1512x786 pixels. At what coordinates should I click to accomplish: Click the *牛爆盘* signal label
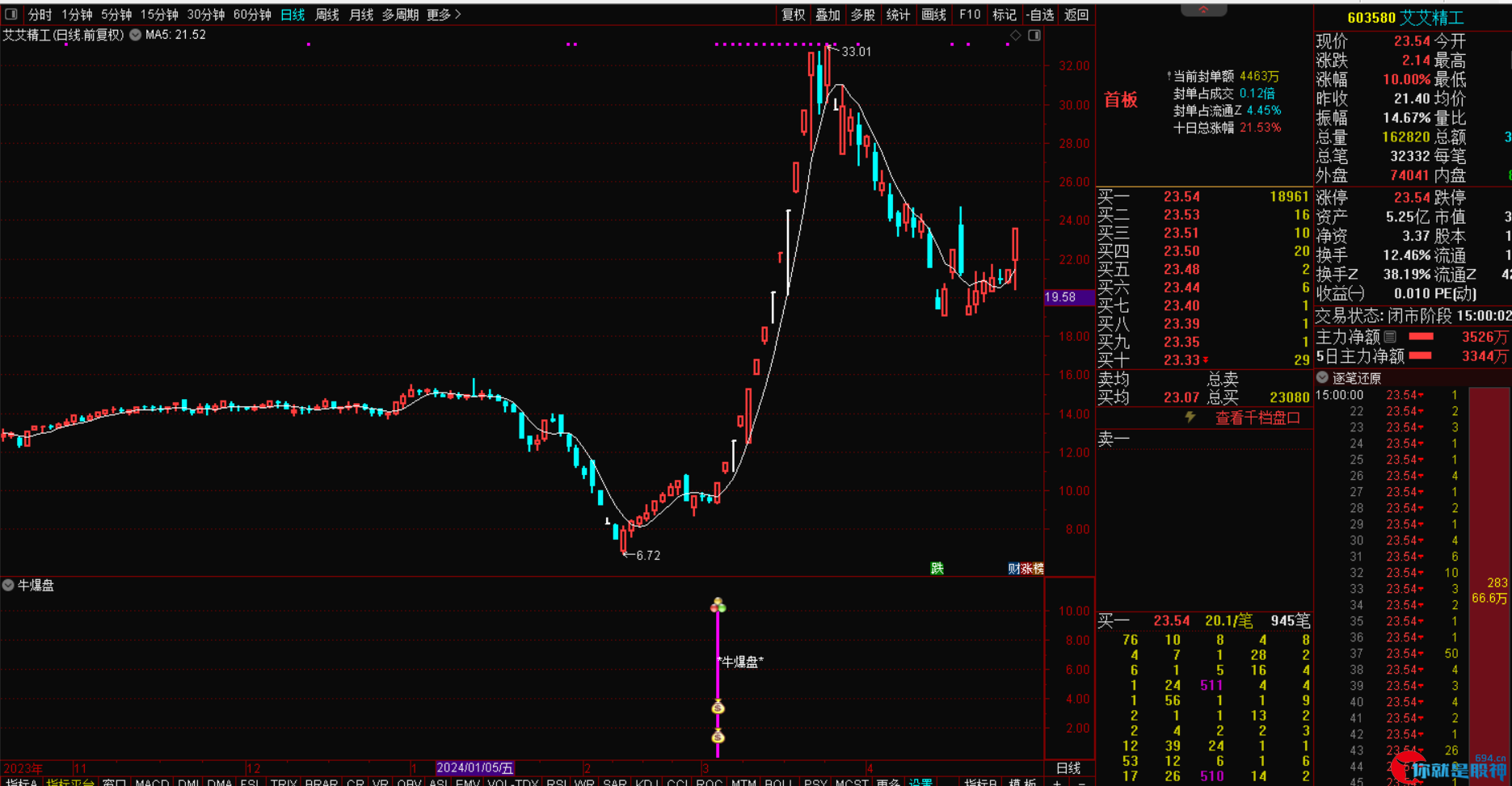point(740,662)
